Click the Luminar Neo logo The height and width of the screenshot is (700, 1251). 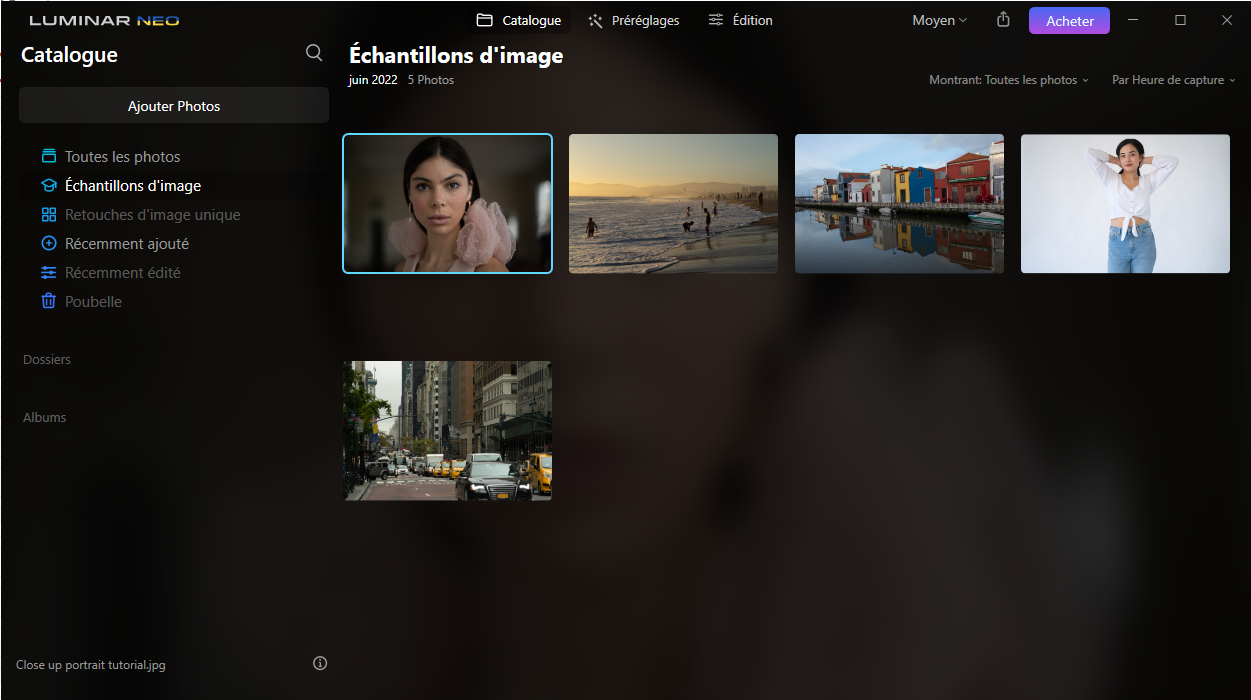(x=104, y=20)
